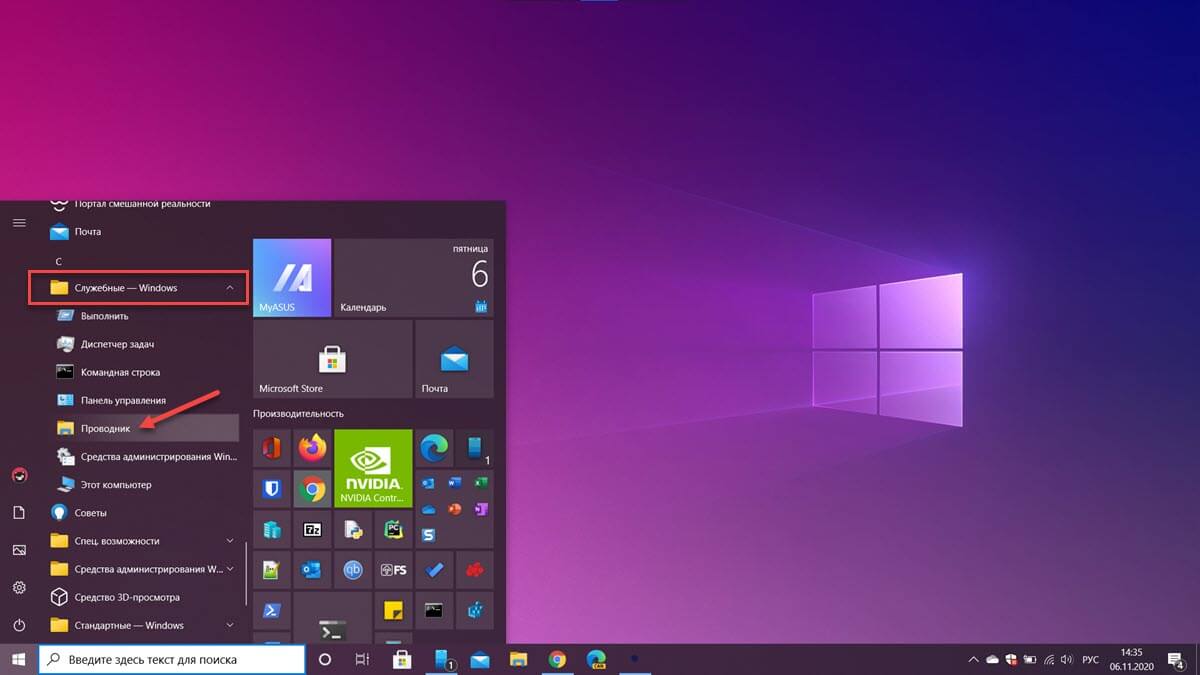This screenshot has width=1200, height=675.
Task: Open Pictures from Start sidebar
Action: pos(19,550)
